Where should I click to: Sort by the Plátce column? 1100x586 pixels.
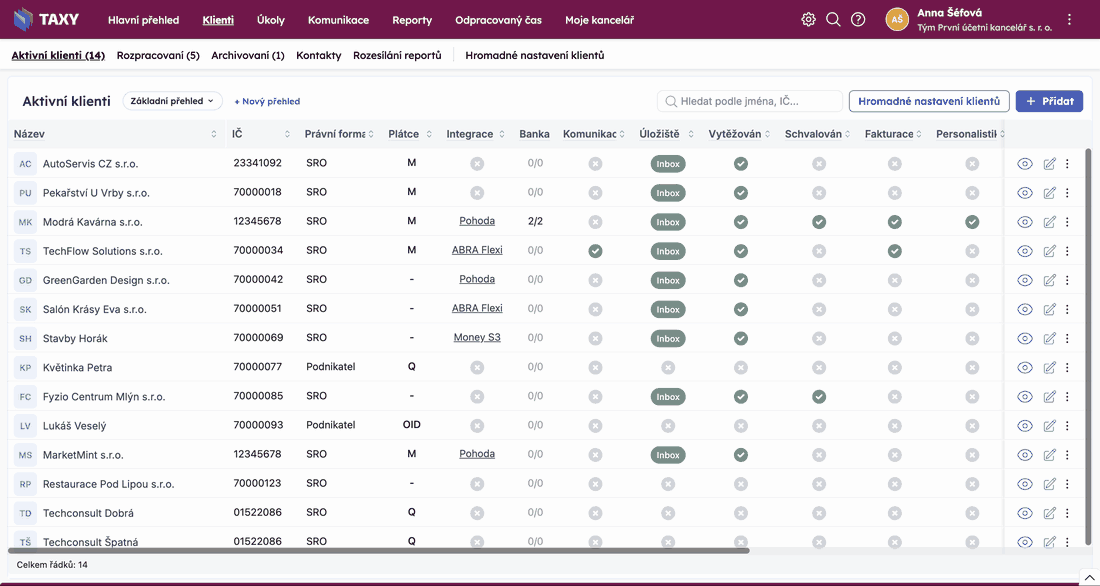tap(429, 134)
